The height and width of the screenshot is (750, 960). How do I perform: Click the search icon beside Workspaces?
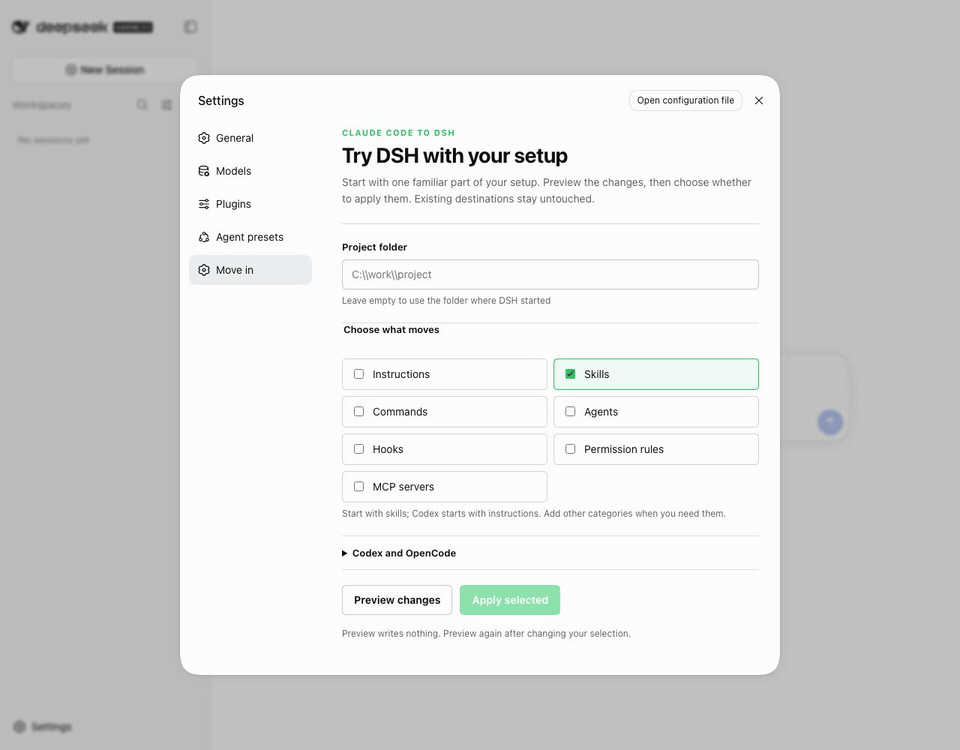142,105
